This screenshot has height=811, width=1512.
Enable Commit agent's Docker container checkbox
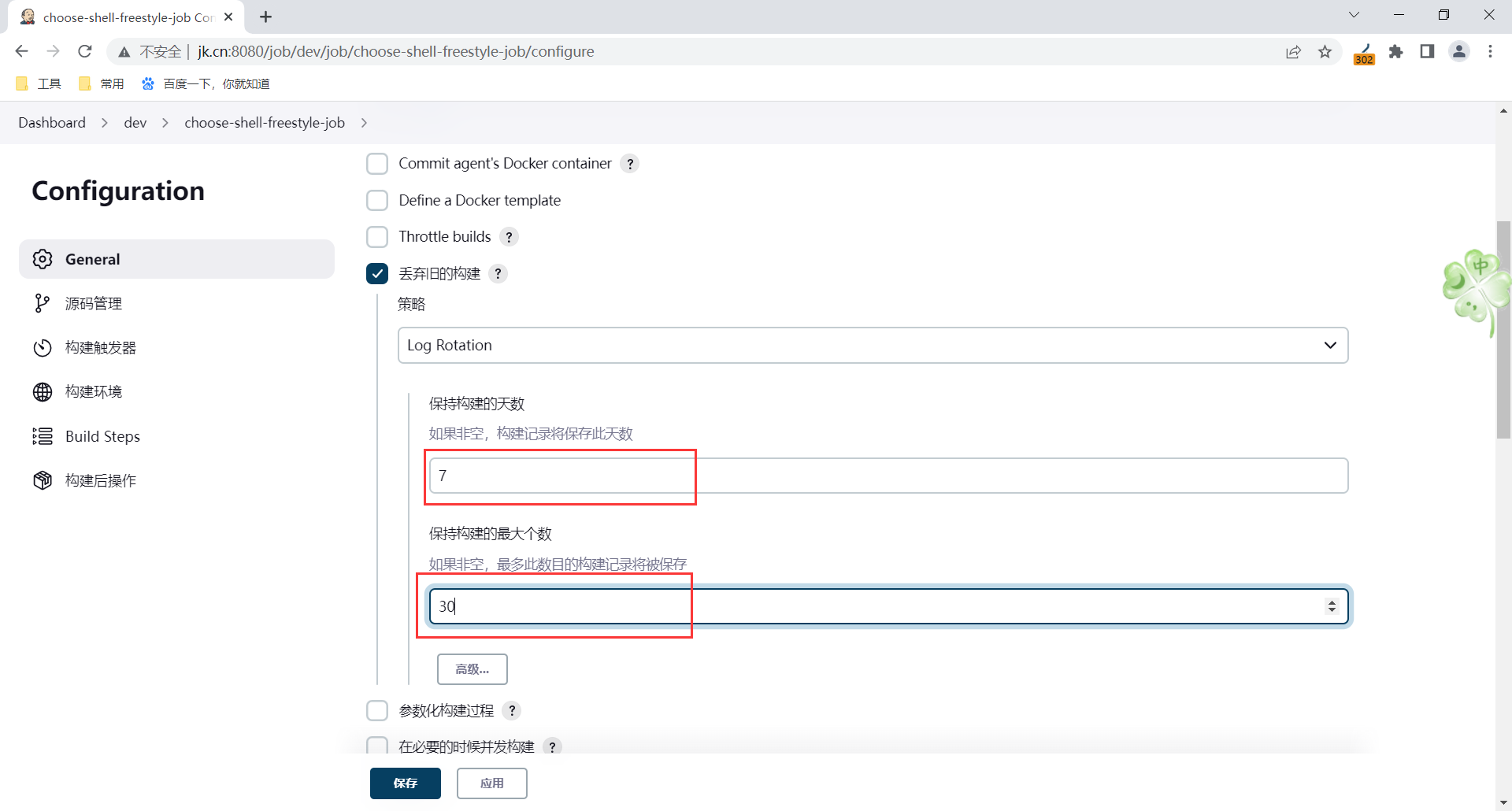pyautogui.click(x=377, y=164)
